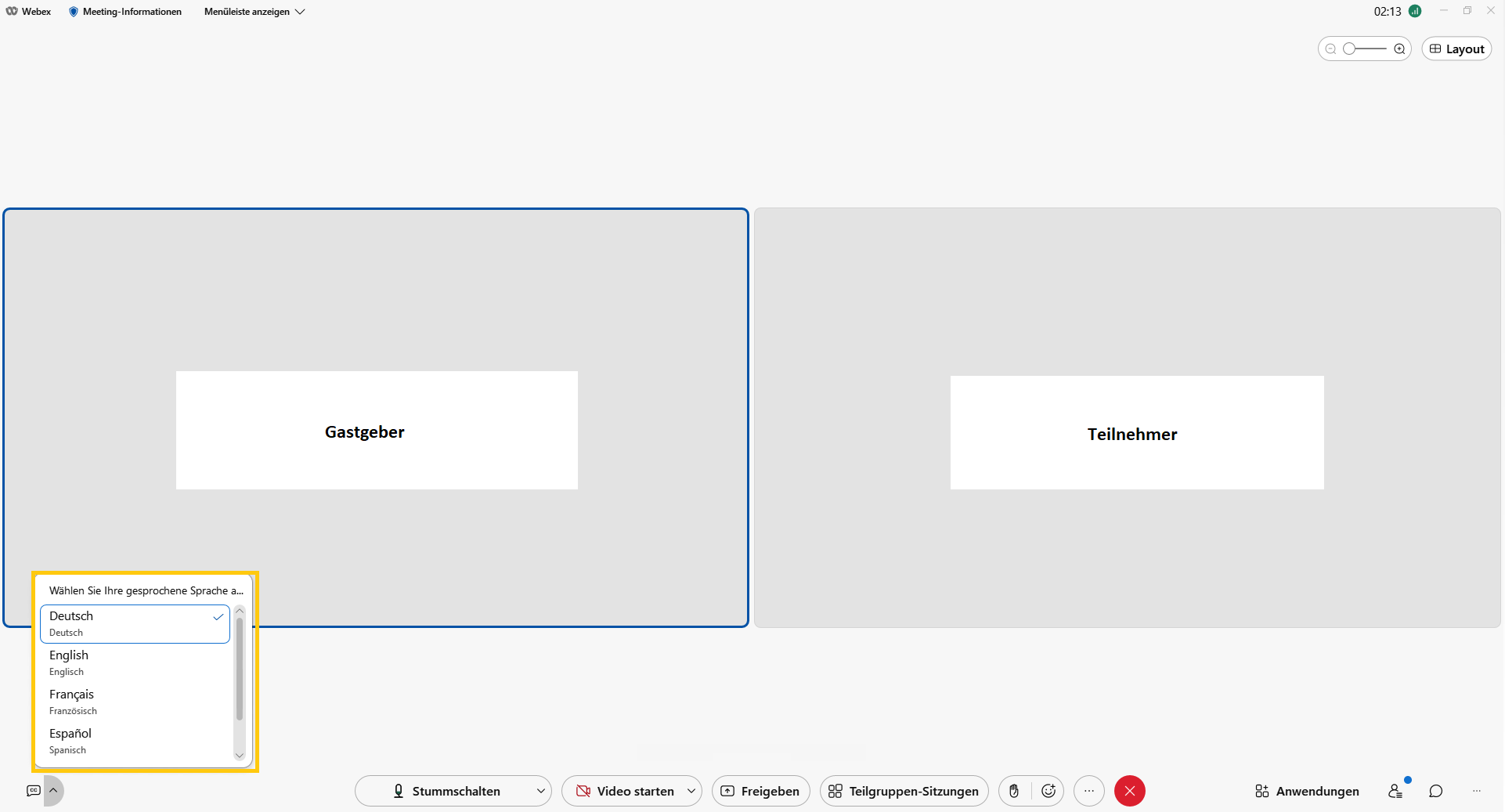1505x812 pixels.
Task: Expand Menüleiste anzeigen dropdown
Action: pyautogui.click(x=254, y=12)
